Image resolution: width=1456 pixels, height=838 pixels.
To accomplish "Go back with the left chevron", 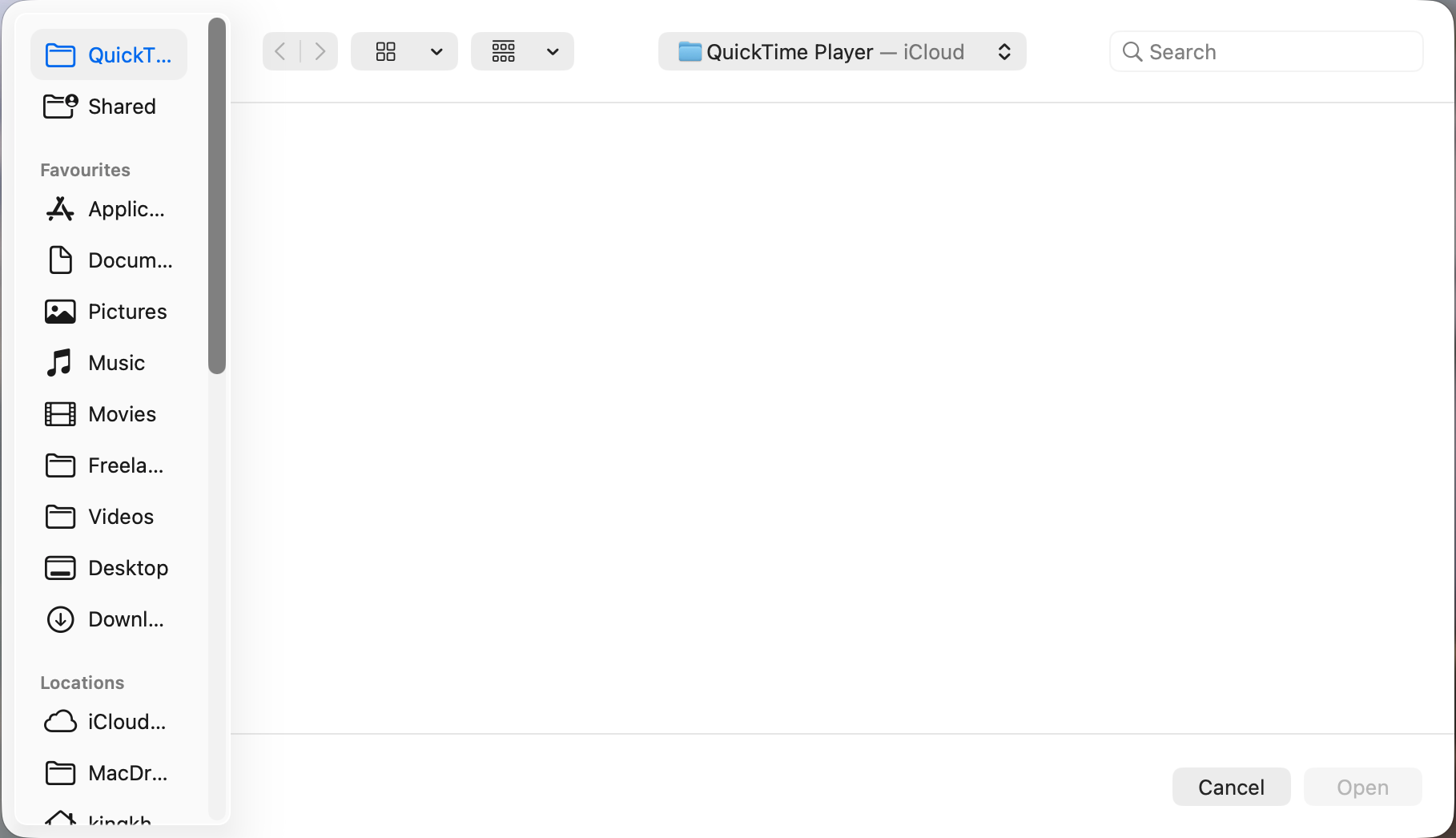I will point(280,52).
